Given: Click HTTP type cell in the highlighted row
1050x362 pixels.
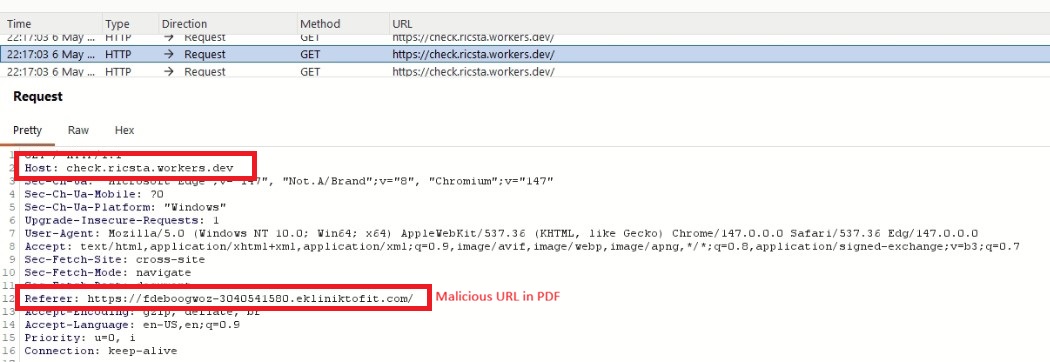Looking at the screenshot, I should (119, 54).
